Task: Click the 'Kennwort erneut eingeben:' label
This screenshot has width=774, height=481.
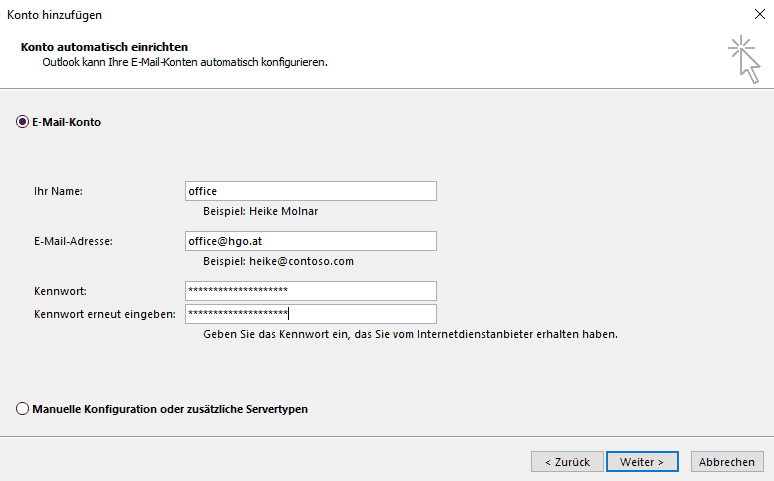Action: pyautogui.click(x=104, y=314)
